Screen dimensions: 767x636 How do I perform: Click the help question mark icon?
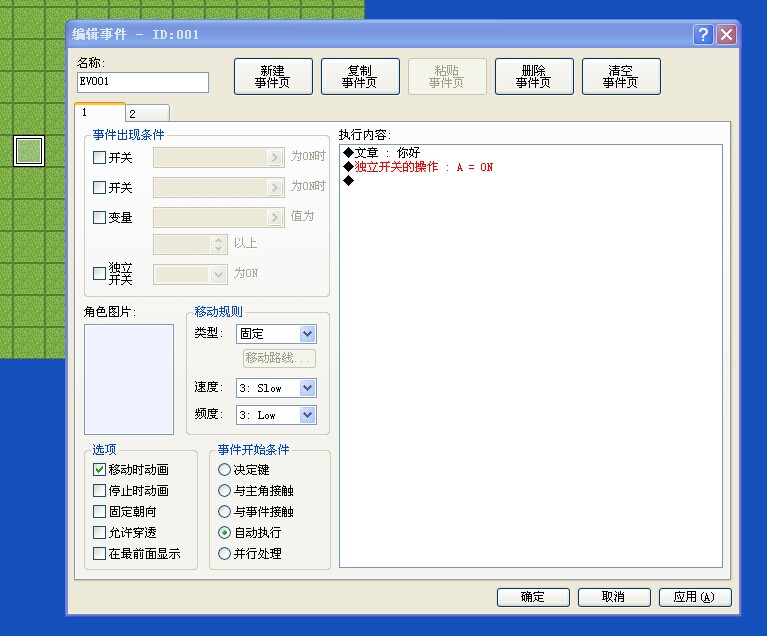(x=703, y=35)
